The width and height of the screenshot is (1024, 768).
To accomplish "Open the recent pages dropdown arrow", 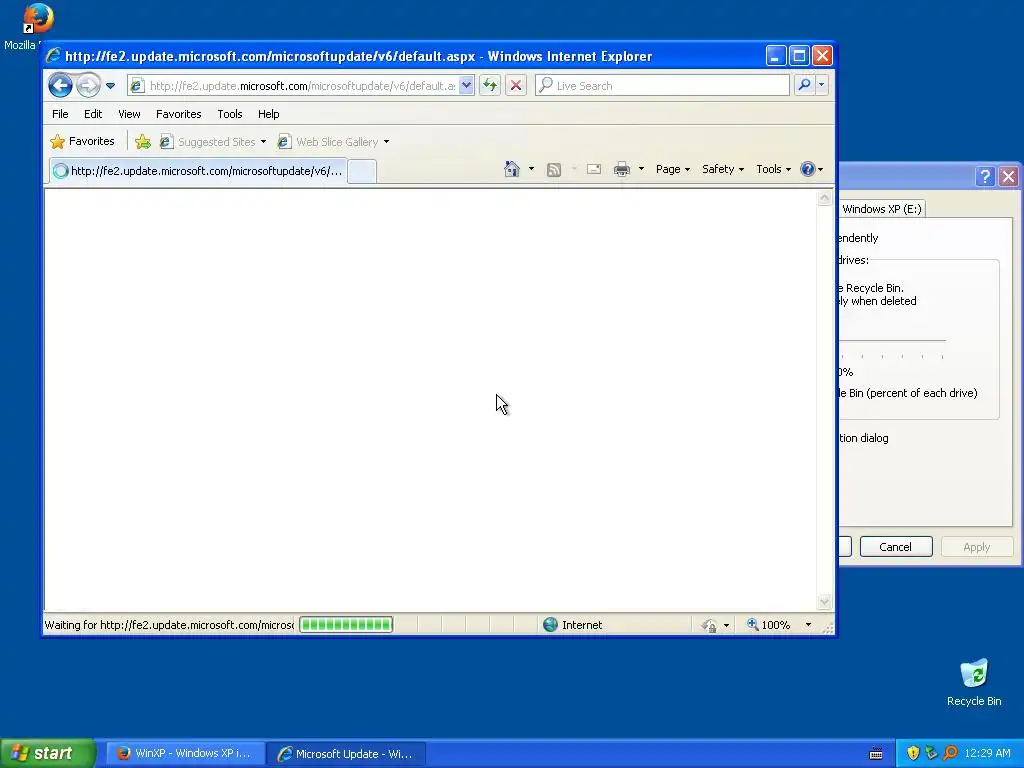I will click(110, 86).
